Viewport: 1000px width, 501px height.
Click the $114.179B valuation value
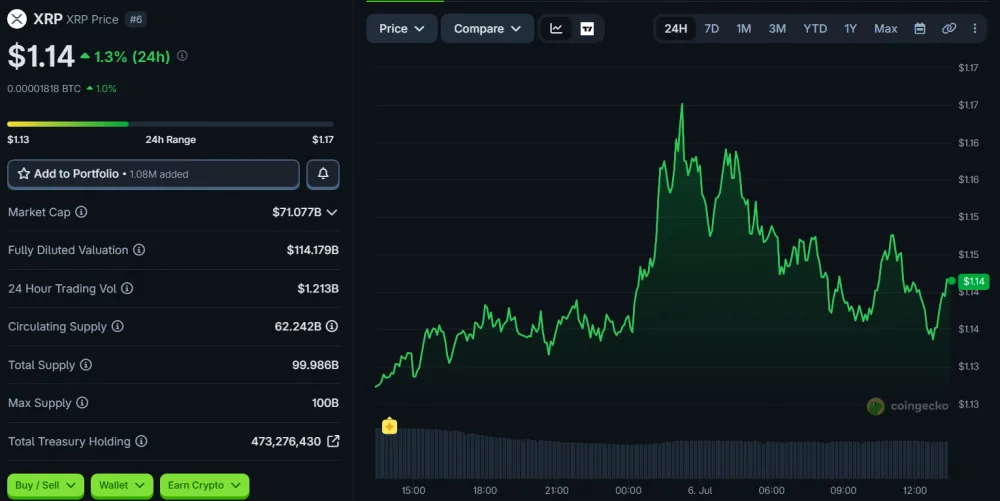tap(312, 250)
